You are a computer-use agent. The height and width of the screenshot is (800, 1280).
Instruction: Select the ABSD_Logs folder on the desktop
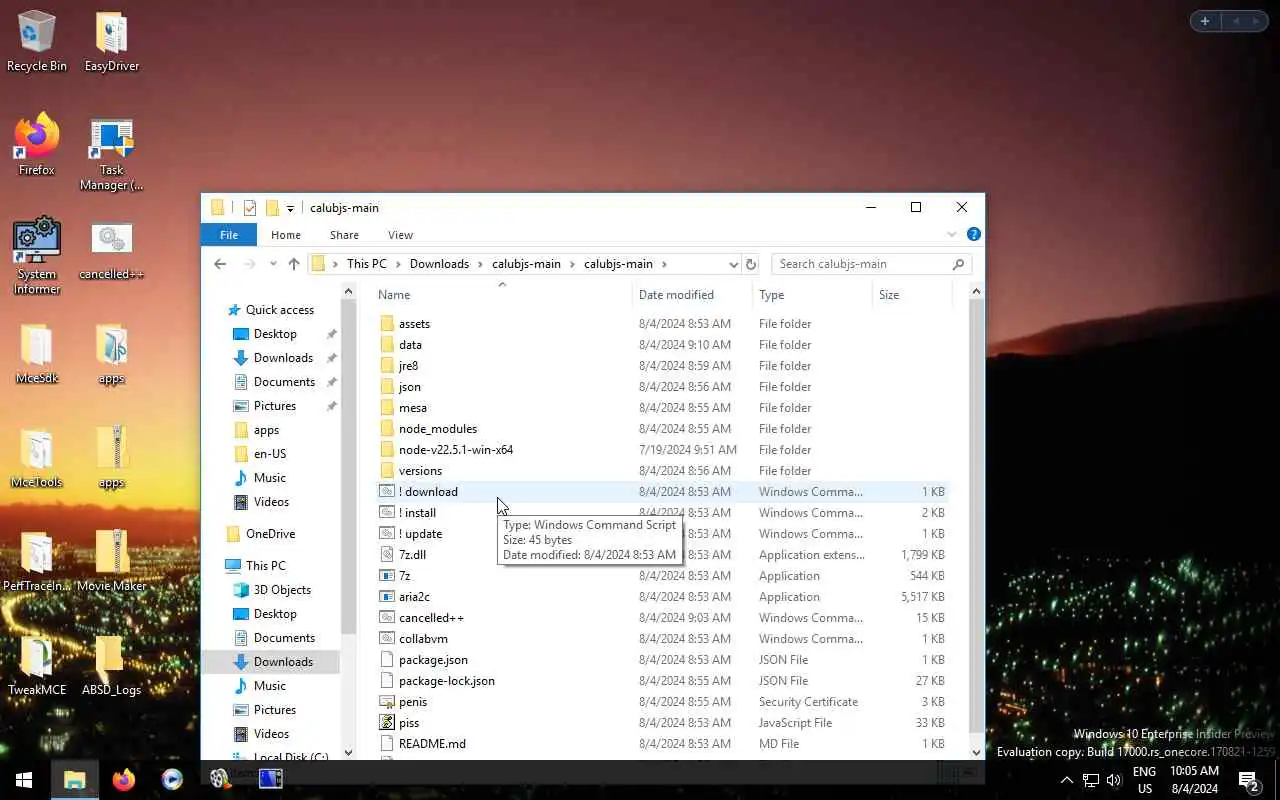click(111, 665)
